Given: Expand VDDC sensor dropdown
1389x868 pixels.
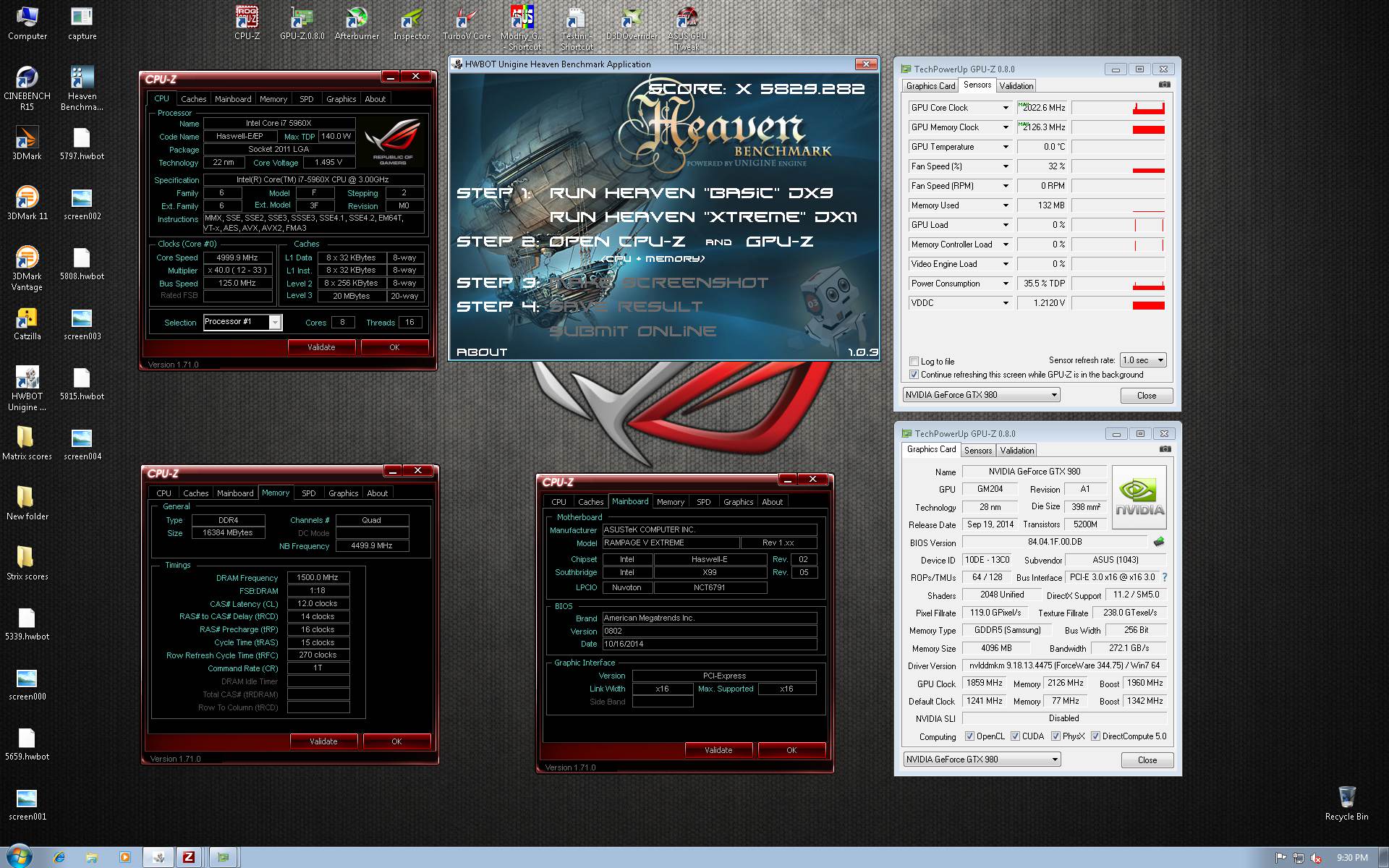Looking at the screenshot, I should [x=1005, y=303].
